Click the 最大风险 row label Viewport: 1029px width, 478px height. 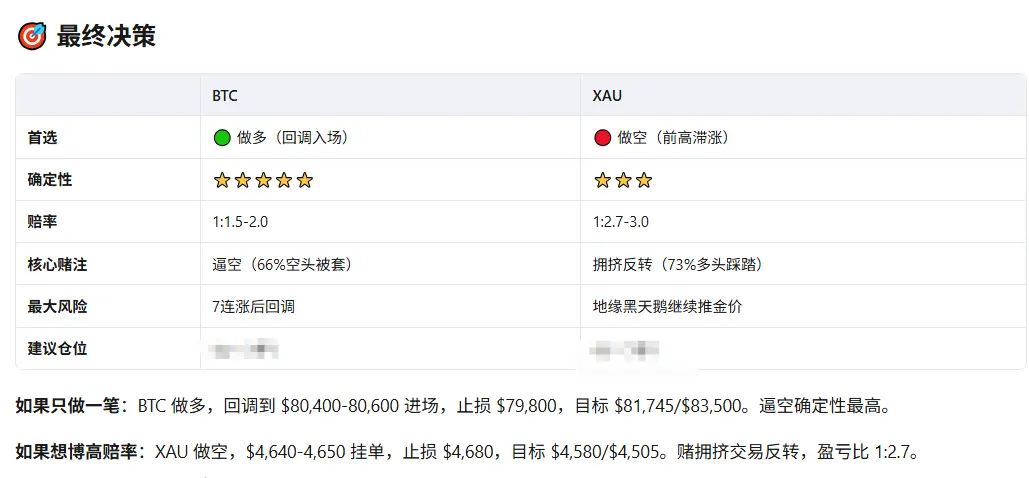57,307
